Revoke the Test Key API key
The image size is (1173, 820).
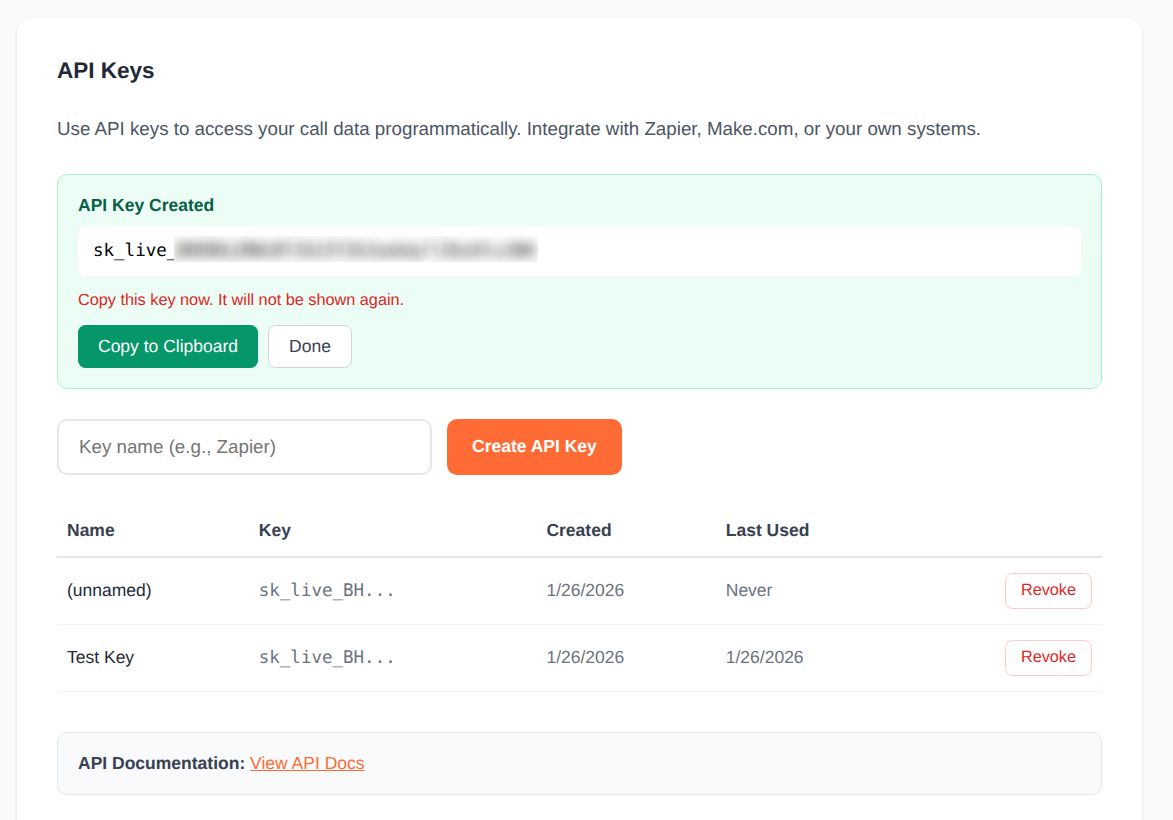[x=1047, y=657]
